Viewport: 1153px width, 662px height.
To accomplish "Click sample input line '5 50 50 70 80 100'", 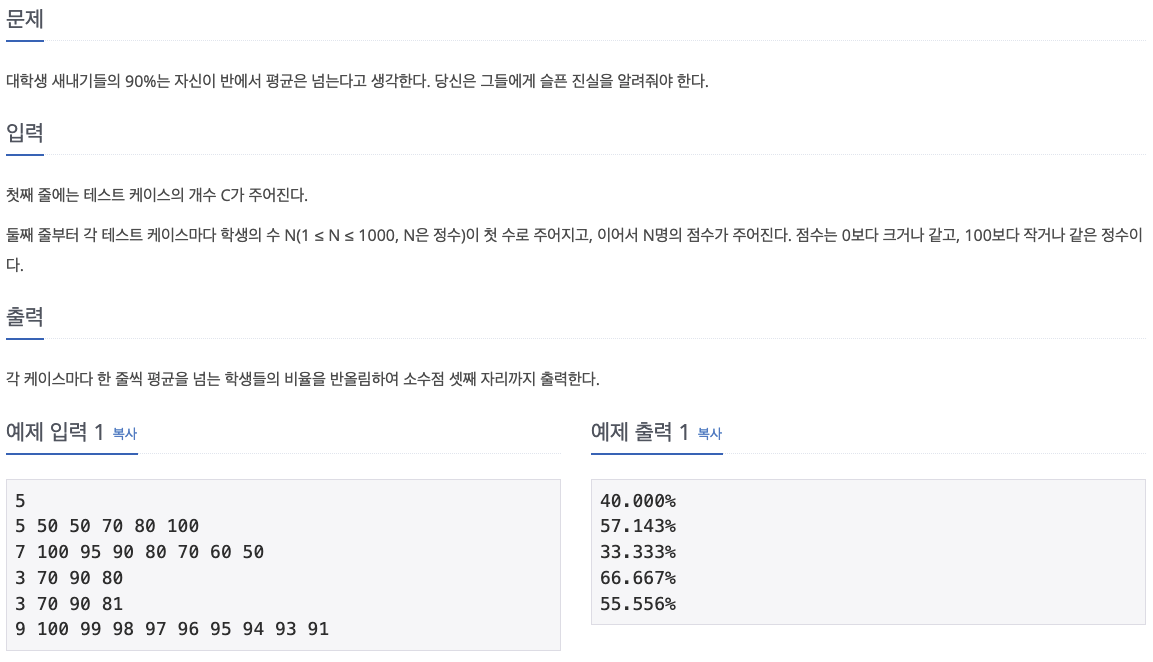I will pos(107,526).
